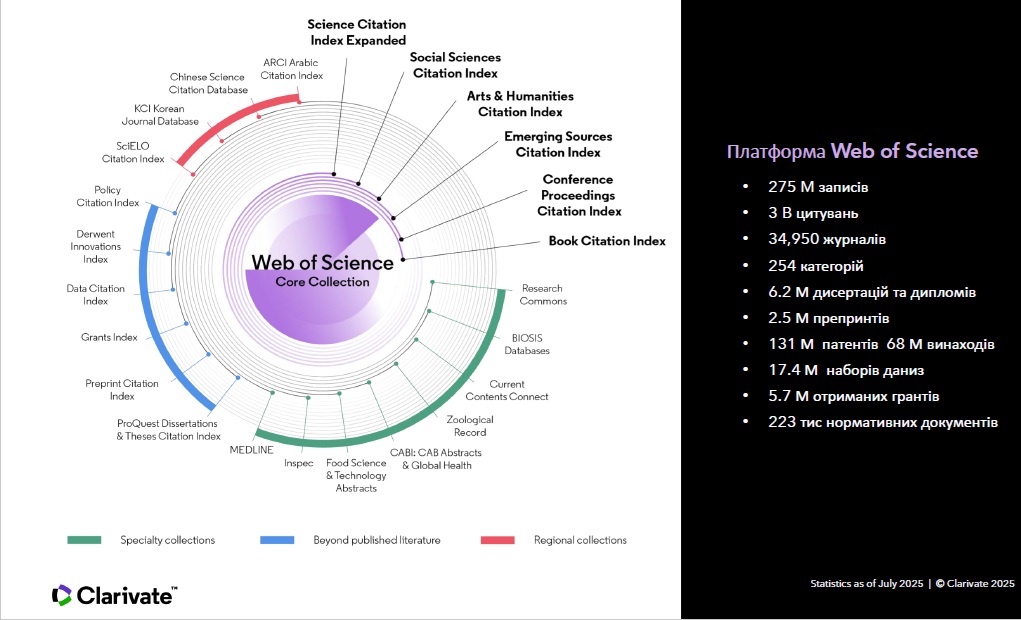Open Conference Proceedings Citation Index label
This screenshot has width=1021, height=620.
click(579, 195)
